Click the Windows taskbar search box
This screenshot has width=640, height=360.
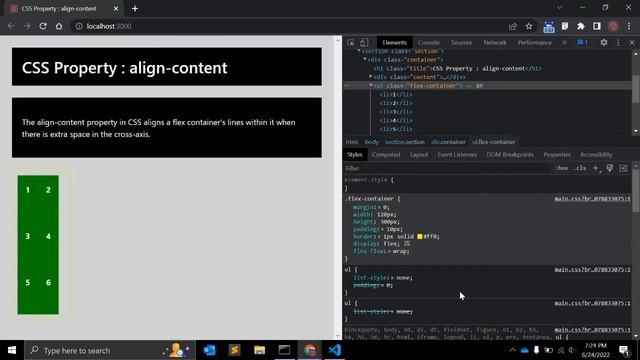[x=110, y=350]
